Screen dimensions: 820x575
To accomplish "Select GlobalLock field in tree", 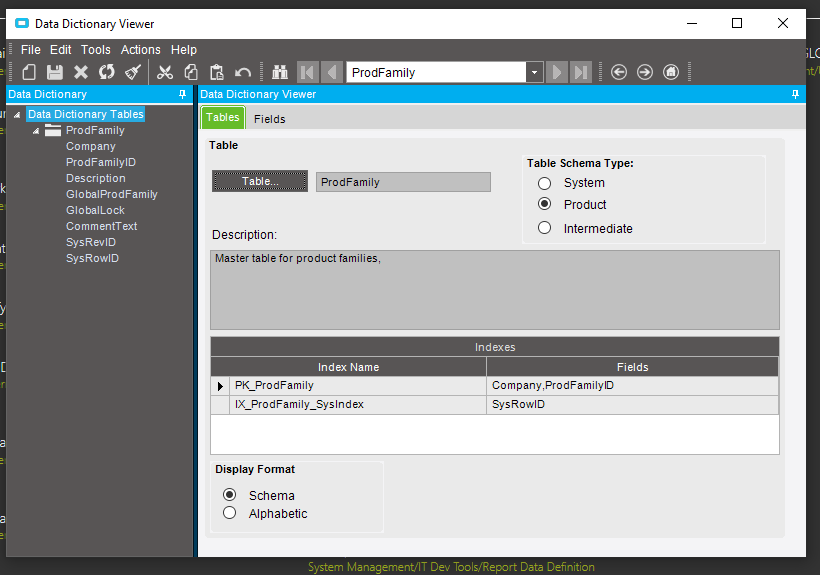I will [x=95, y=210].
